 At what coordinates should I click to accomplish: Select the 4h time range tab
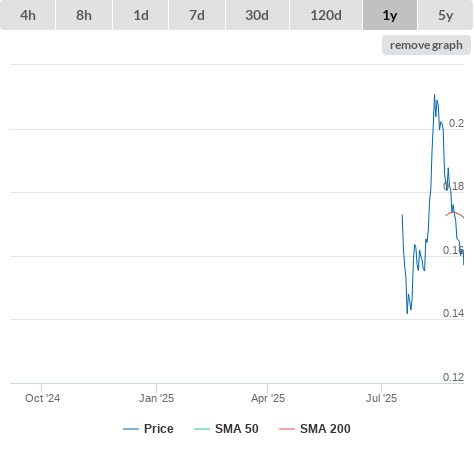[28, 15]
